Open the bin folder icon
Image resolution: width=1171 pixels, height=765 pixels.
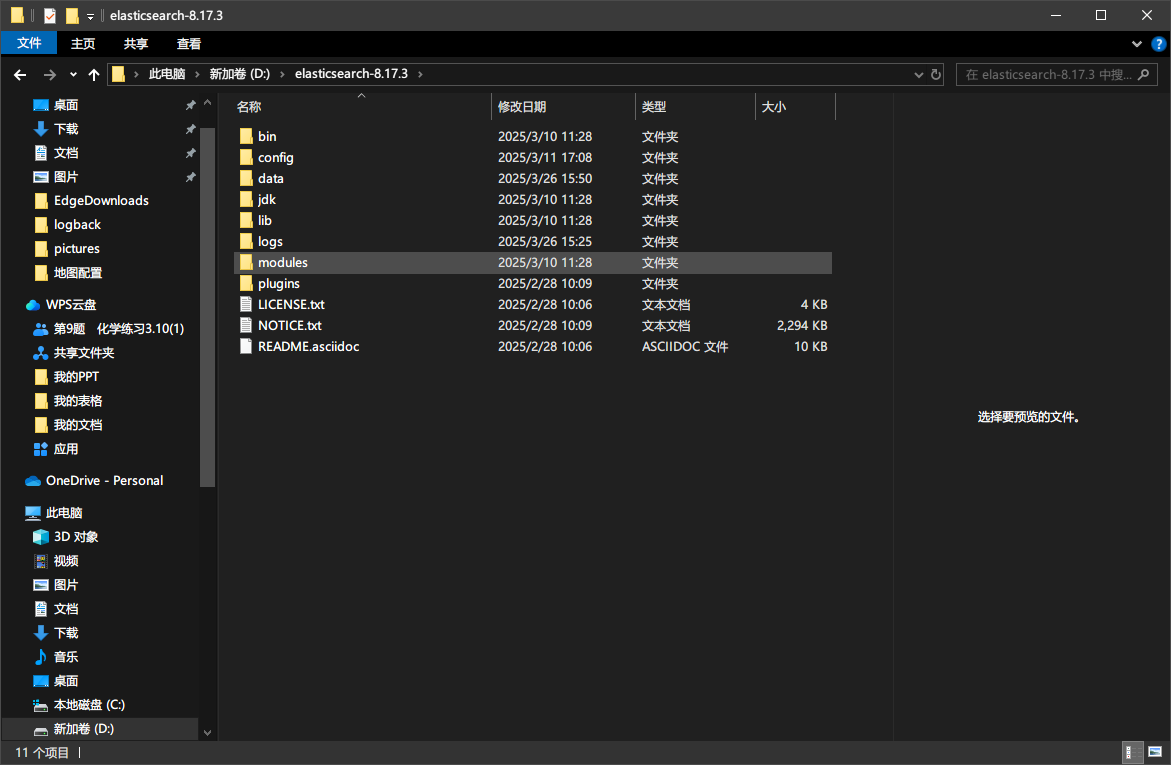pos(246,136)
